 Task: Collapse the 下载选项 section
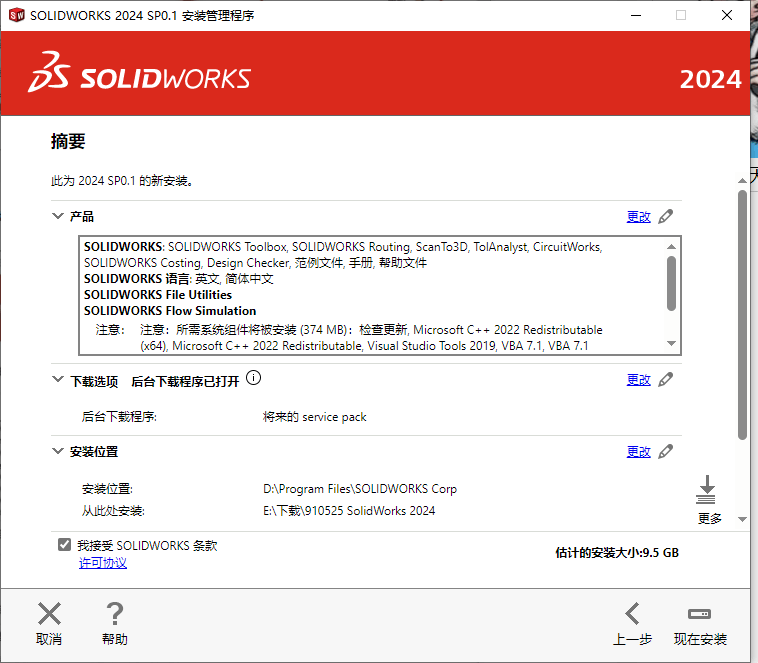click(x=58, y=379)
